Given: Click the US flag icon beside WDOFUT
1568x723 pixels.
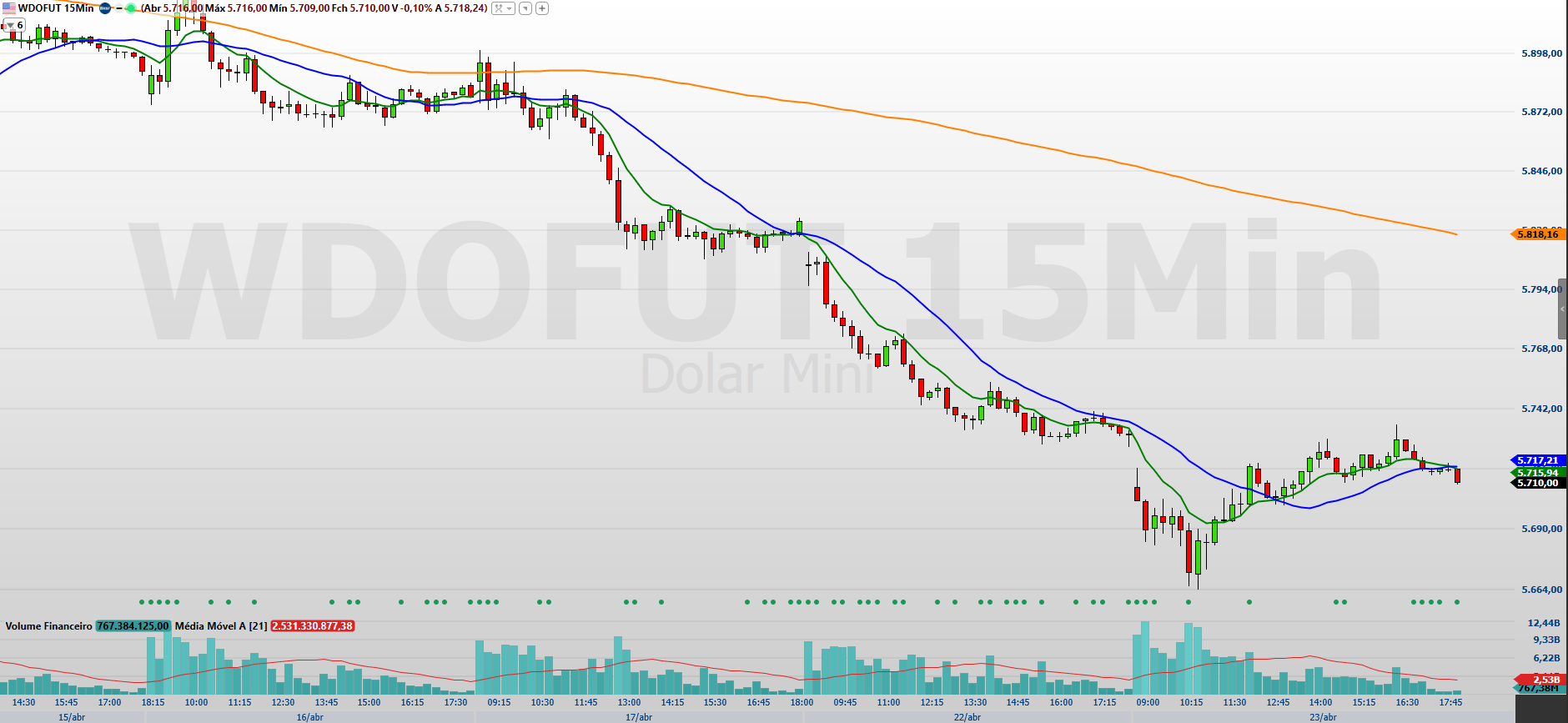Looking at the screenshot, I should point(9,8).
